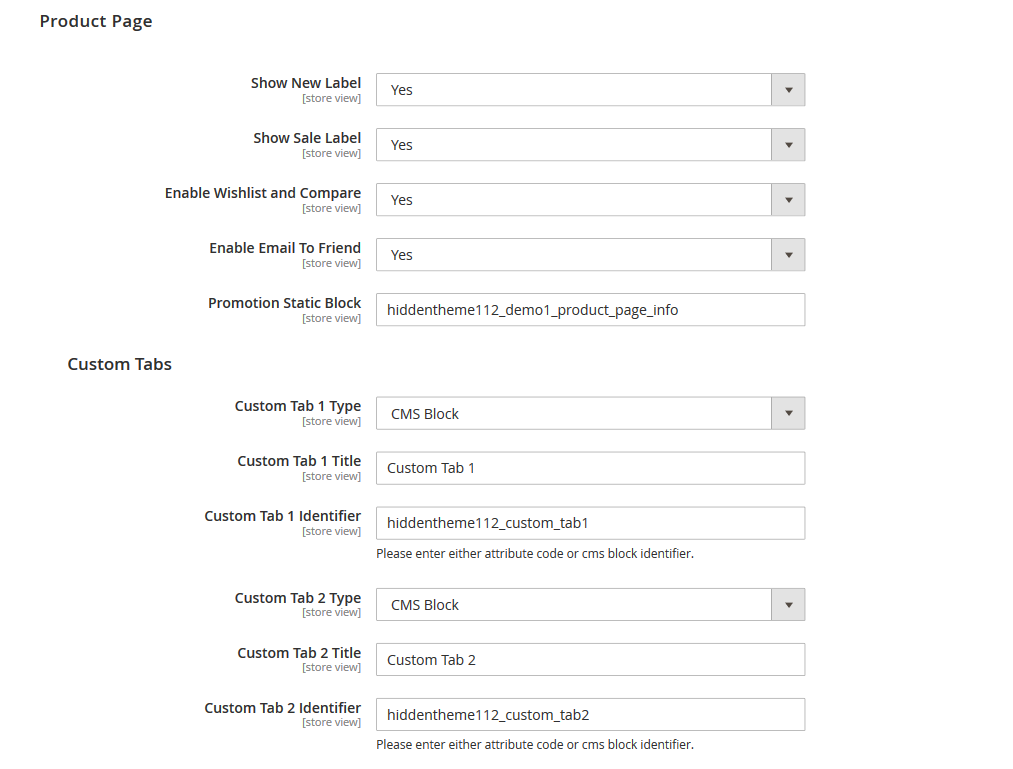Collapse the Product Page section header
Screen dimensions: 1013x769
click(x=96, y=20)
